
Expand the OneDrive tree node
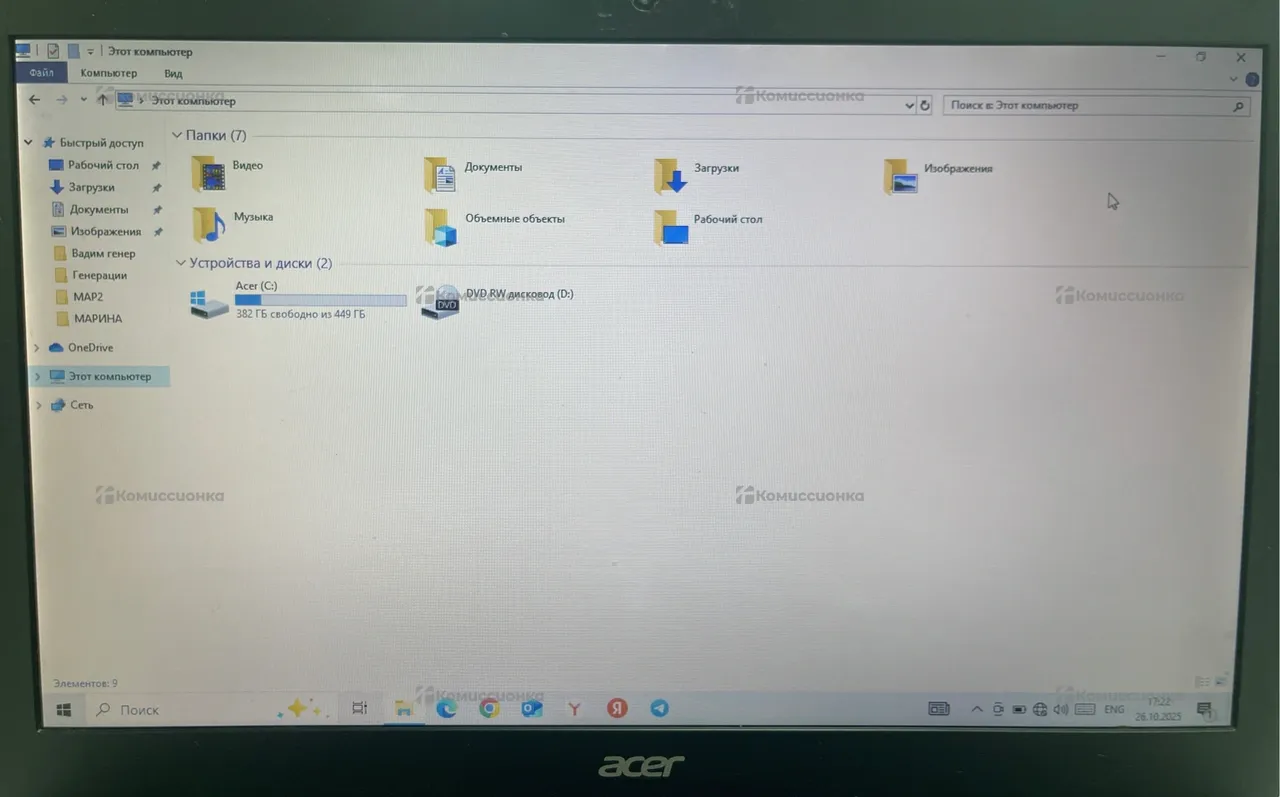tap(37, 348)
